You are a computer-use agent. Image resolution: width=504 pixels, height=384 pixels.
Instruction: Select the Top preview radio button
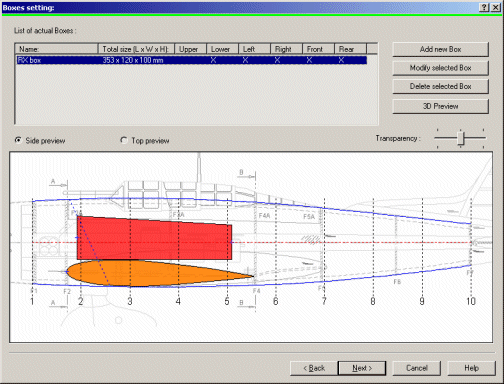coord(124,140)
